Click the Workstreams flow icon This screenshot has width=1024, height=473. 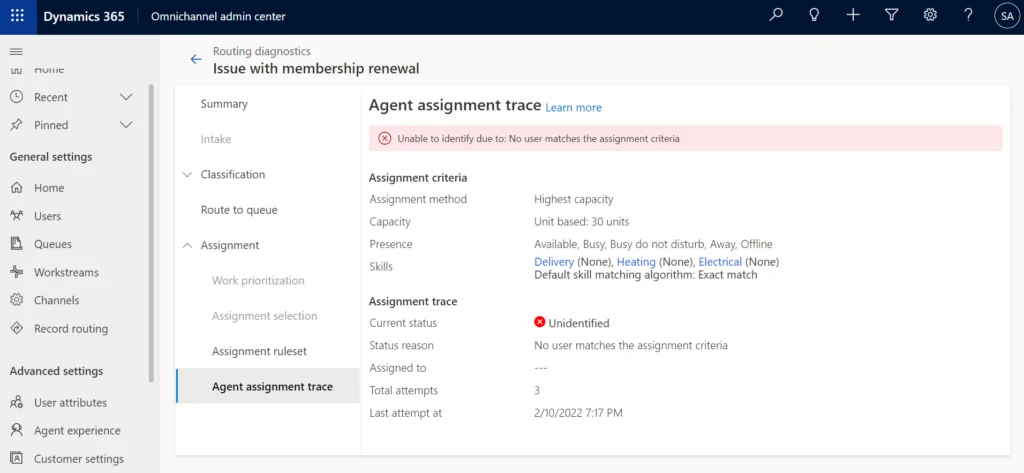coord(17,272)
